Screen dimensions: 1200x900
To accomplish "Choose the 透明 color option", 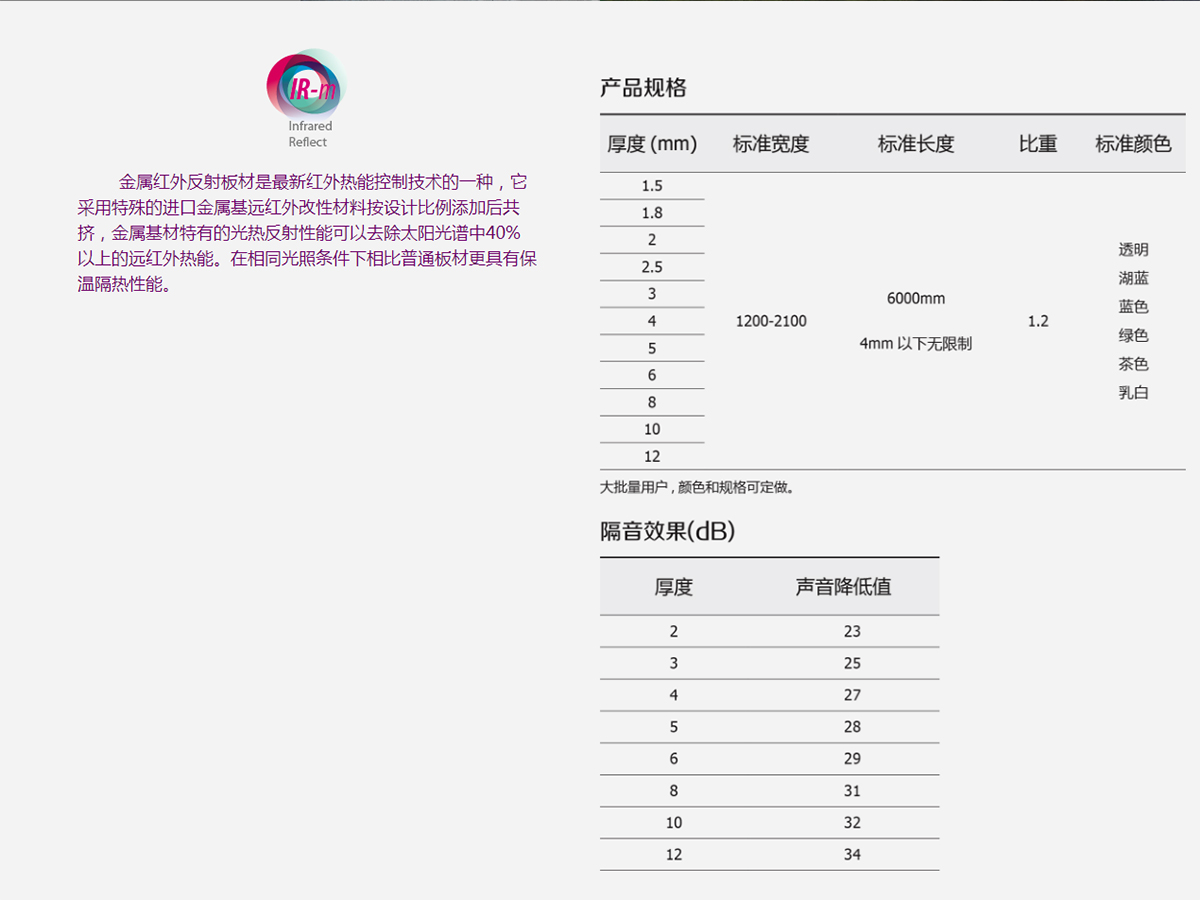I will (x=1133, y=250).
